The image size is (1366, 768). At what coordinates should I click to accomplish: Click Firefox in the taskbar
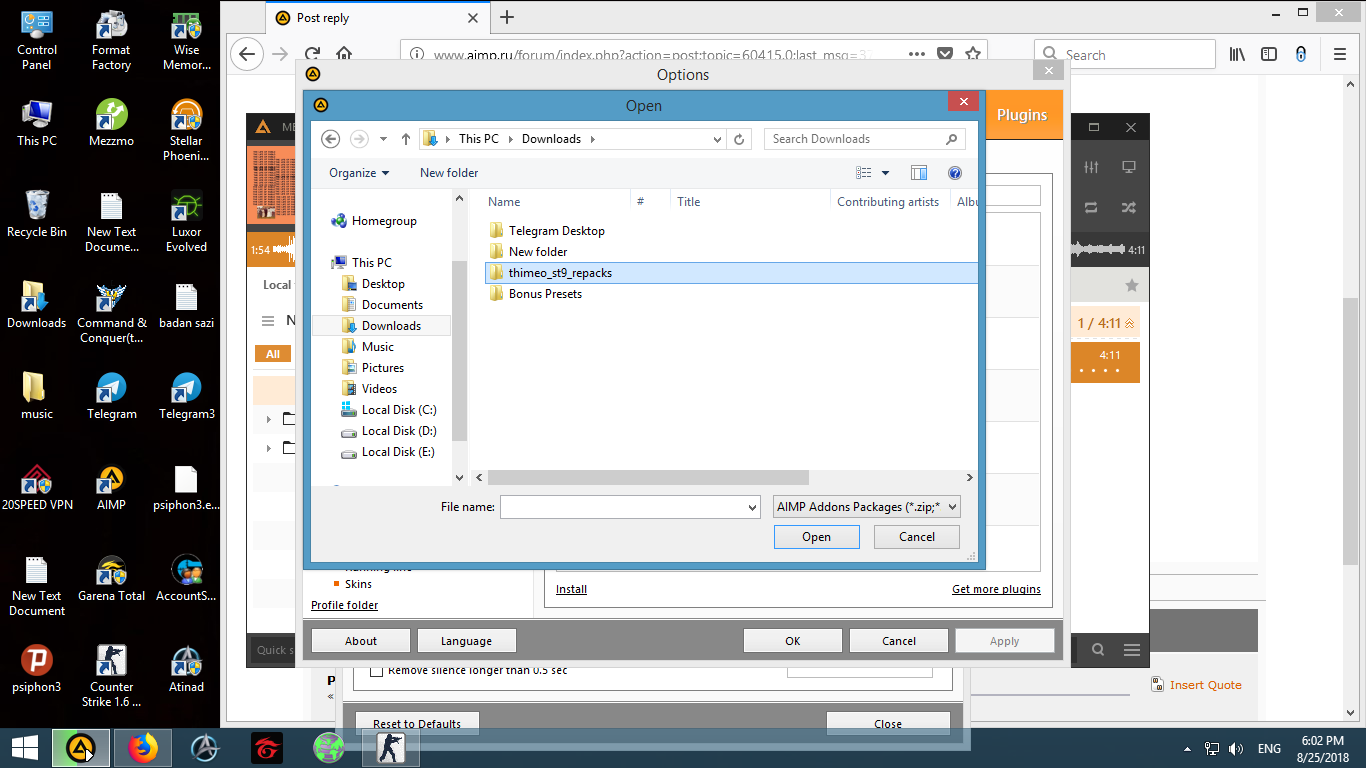pyautogui.click(x=143, y=748)
